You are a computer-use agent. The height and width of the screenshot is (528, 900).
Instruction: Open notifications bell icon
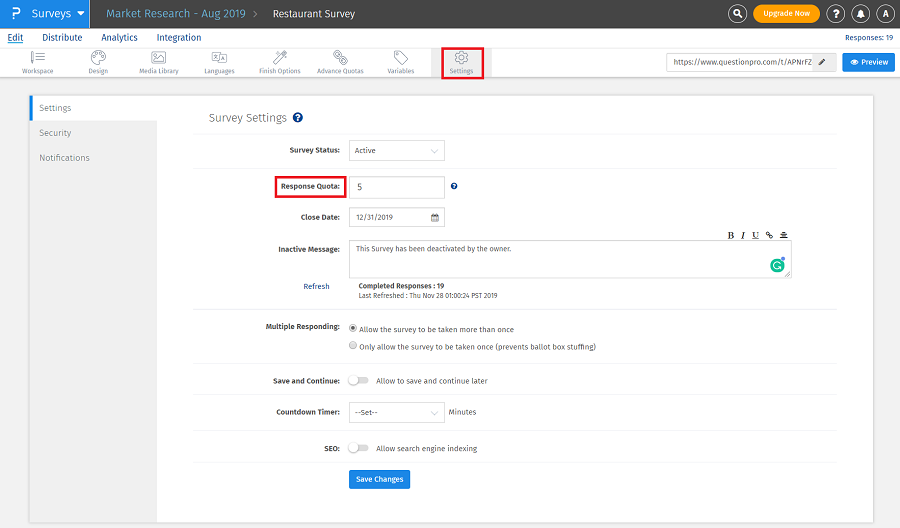861,14
